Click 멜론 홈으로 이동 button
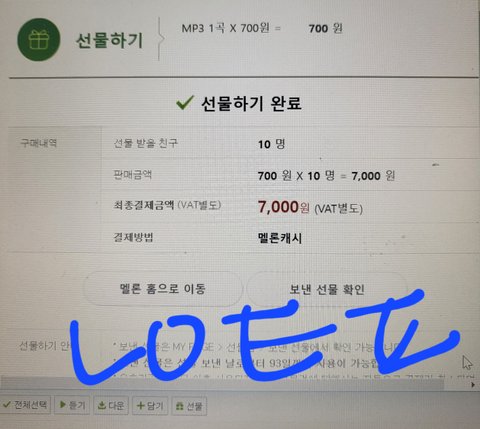This screenshot has width=480, height=429. coord(163,289)
